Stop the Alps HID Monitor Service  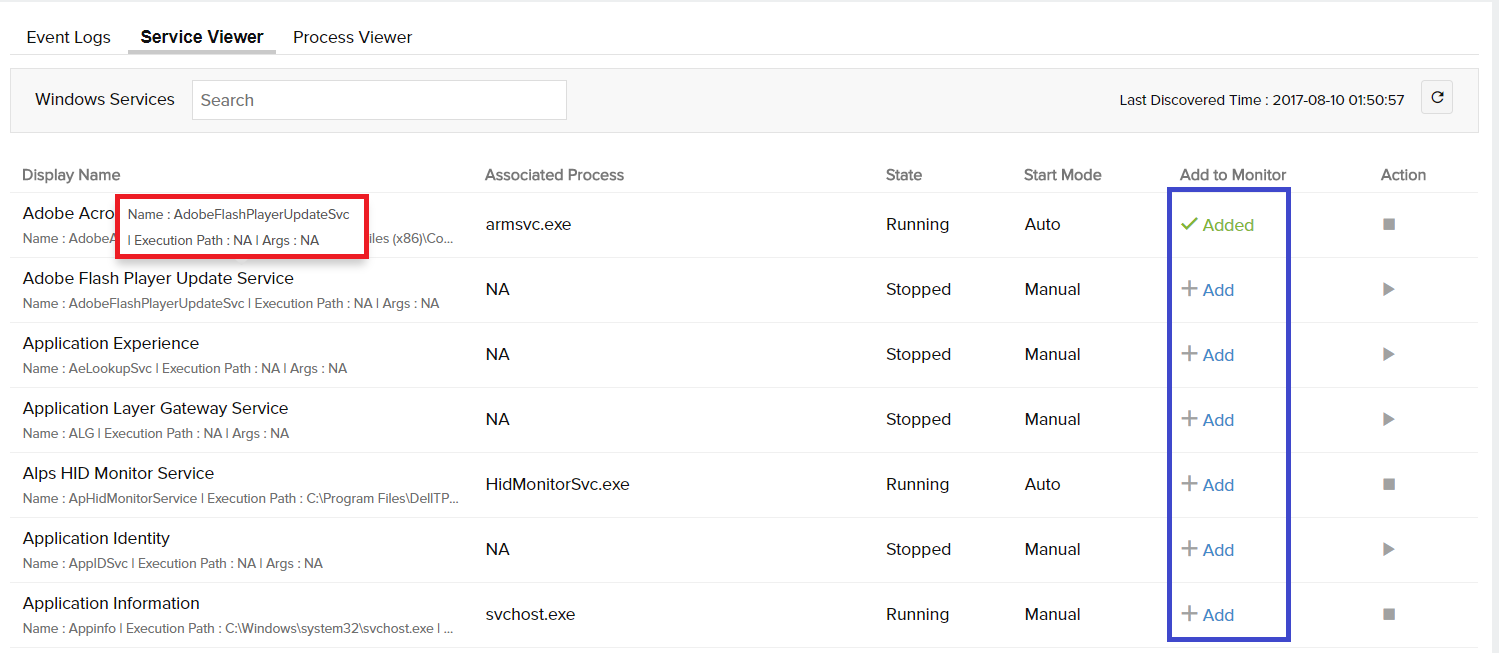click(1389, 484)
